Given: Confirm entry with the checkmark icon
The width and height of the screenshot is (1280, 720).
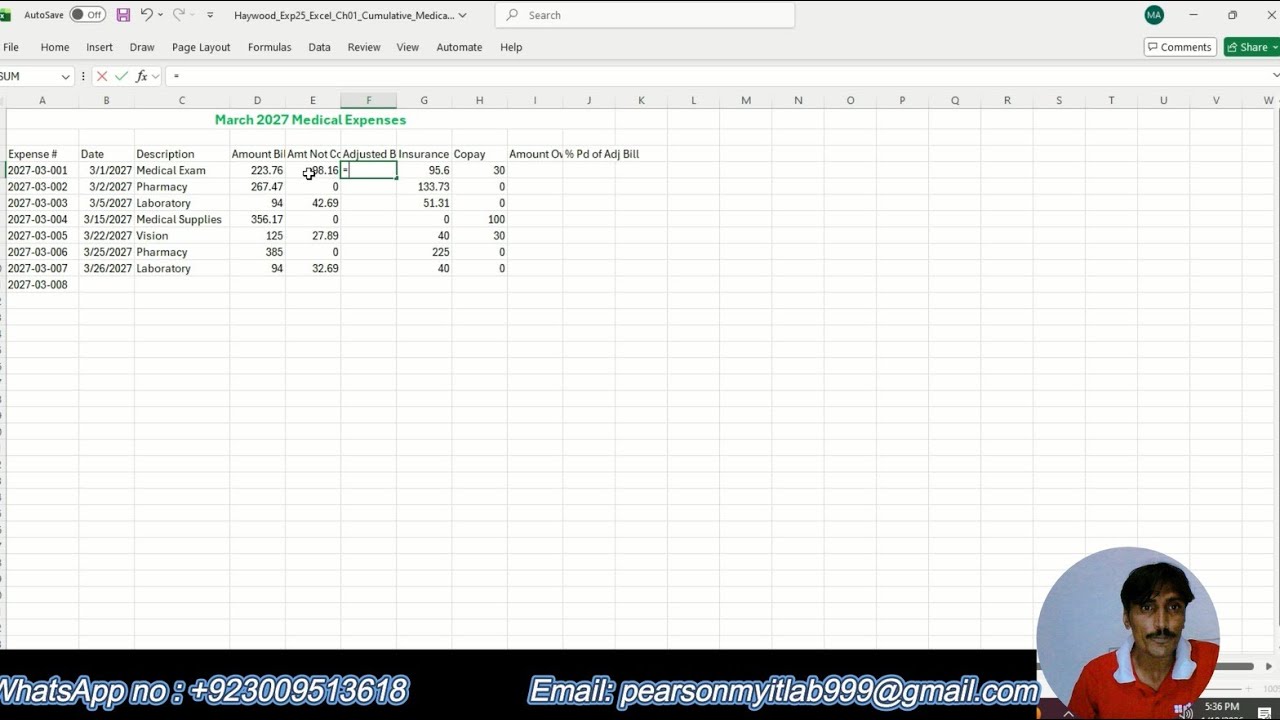Looking at the screenshot, I should click(x=121, y=76).
